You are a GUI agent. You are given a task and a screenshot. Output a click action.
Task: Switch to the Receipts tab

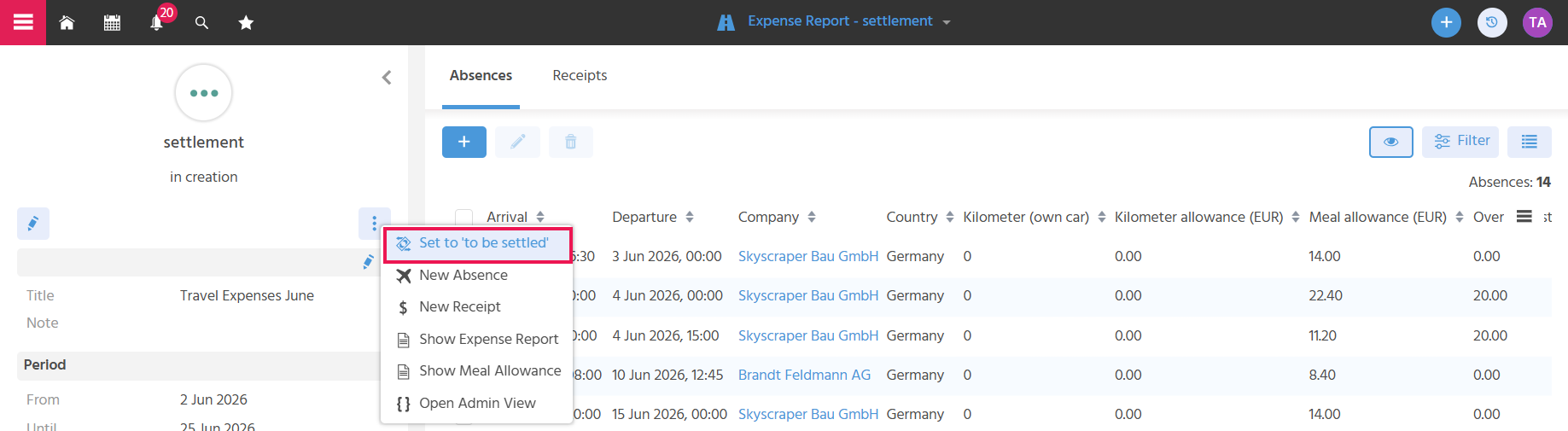(580, 76)
